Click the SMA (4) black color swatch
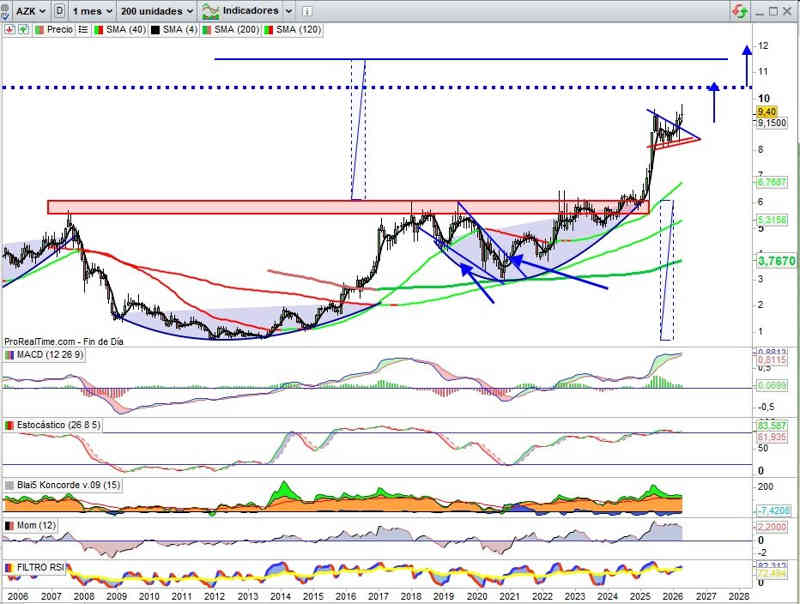800x604 pixels. [x=157, y=30]
